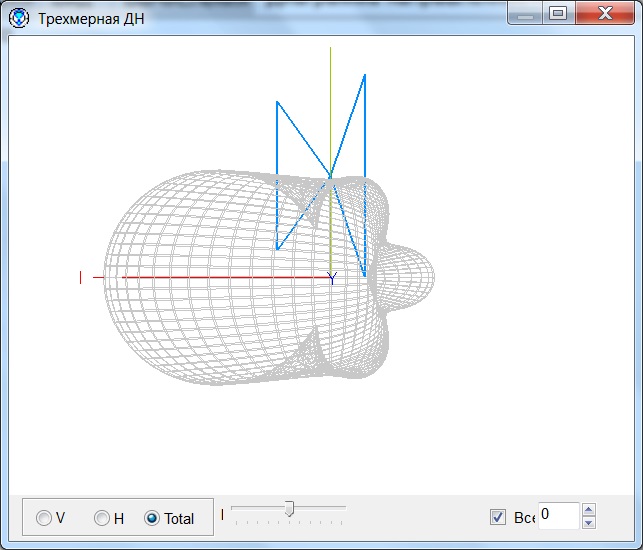643x550 pixels.
Task: Click the Y axis label in plot
Action: [332, 279]
